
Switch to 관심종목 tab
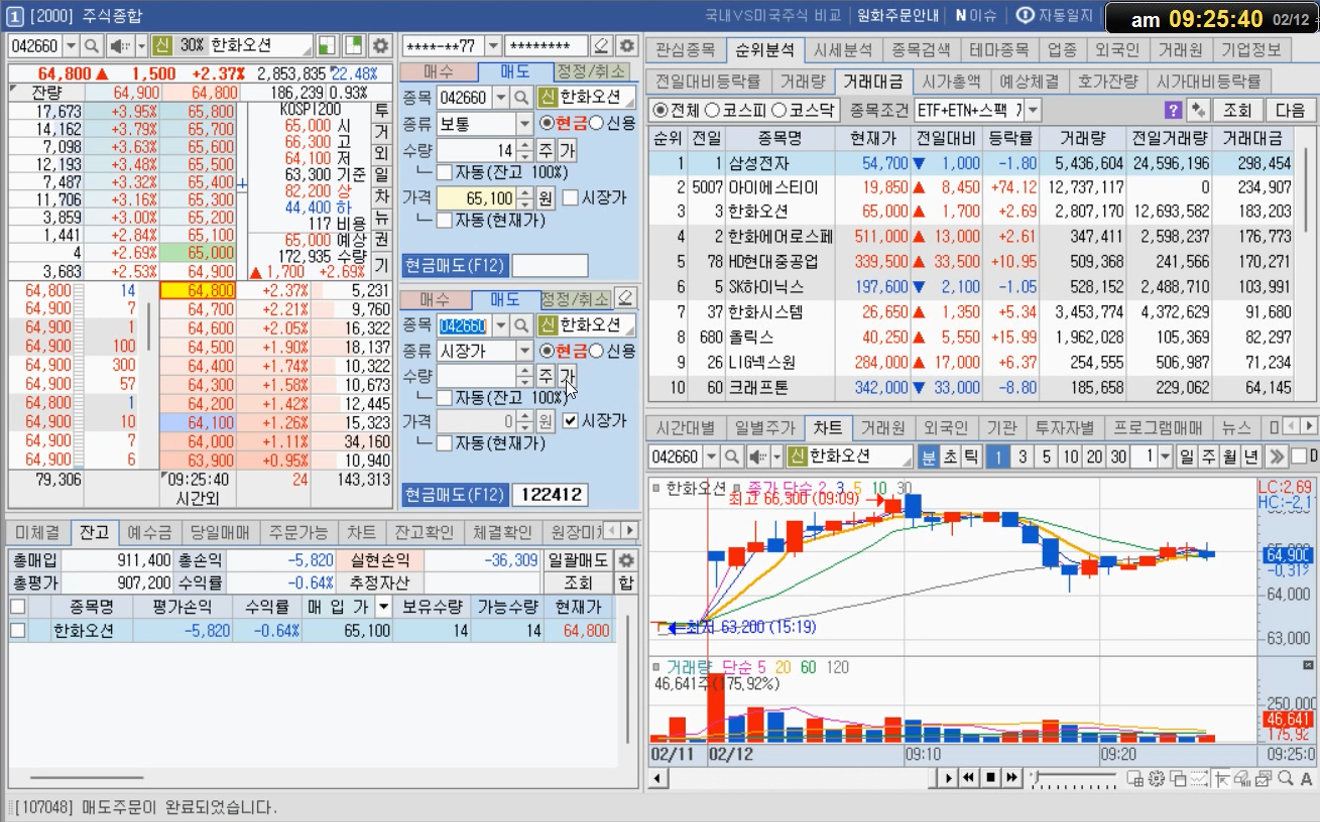(687, 49)
